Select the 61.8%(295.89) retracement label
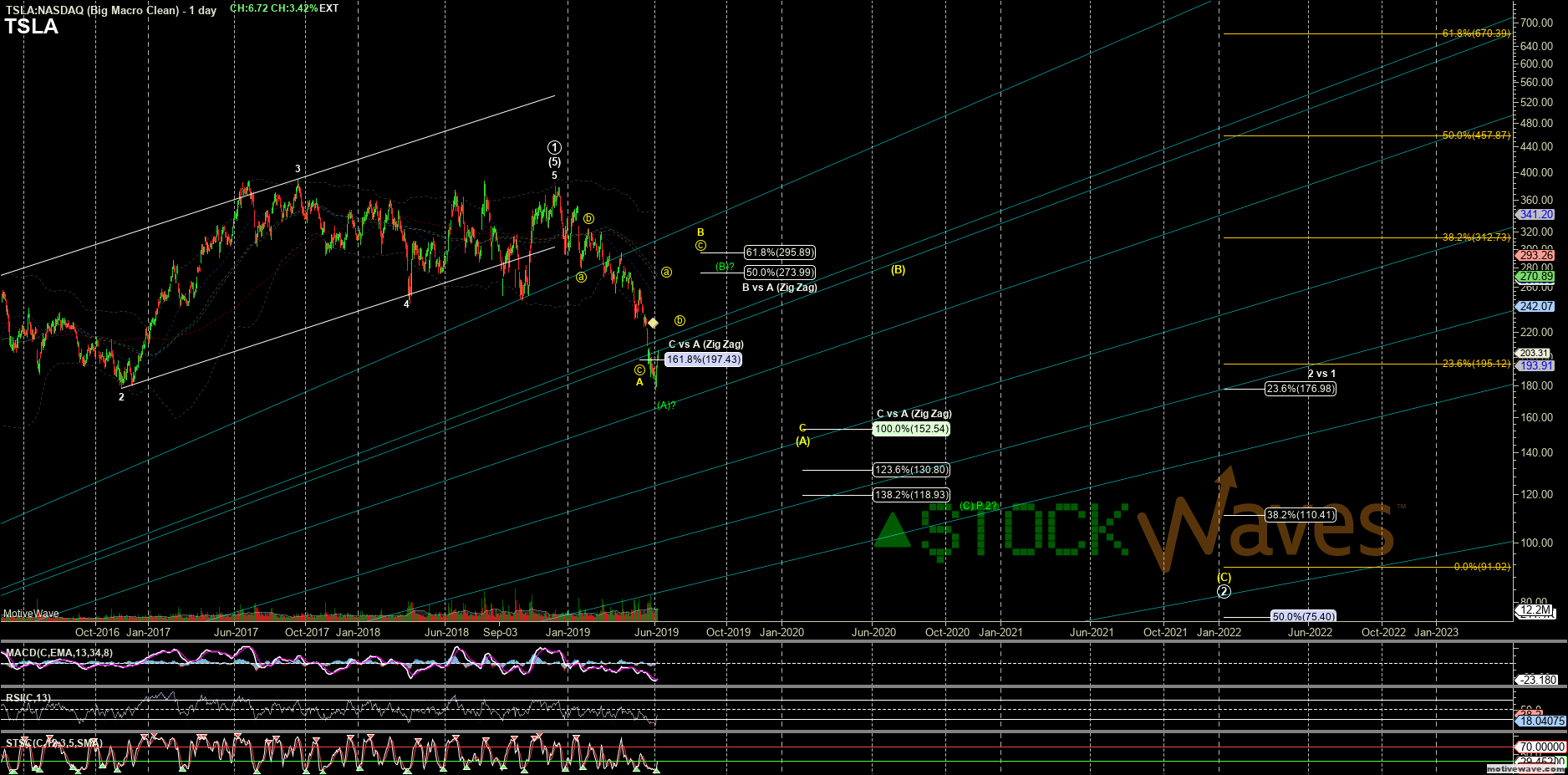The image size is (1568, 775). [780, 252]
